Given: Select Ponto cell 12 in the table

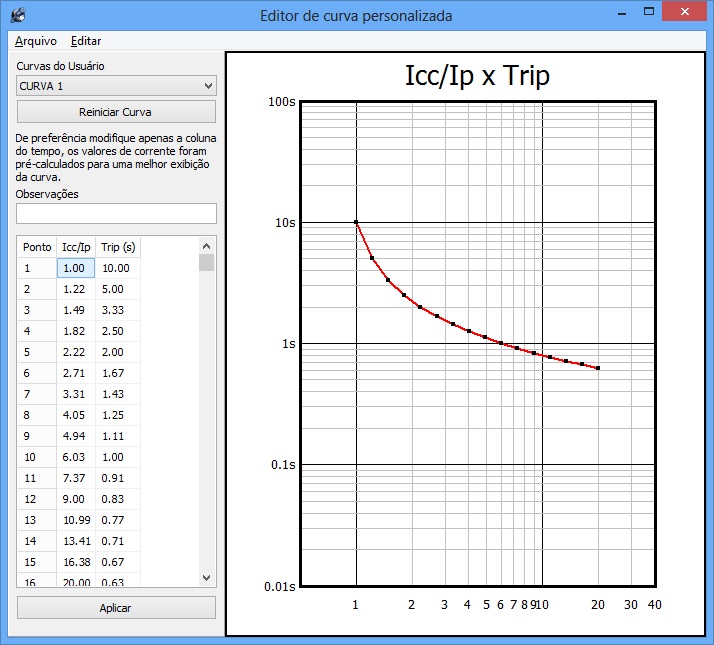Looking at the screenshot, I should tap(37, 499).
